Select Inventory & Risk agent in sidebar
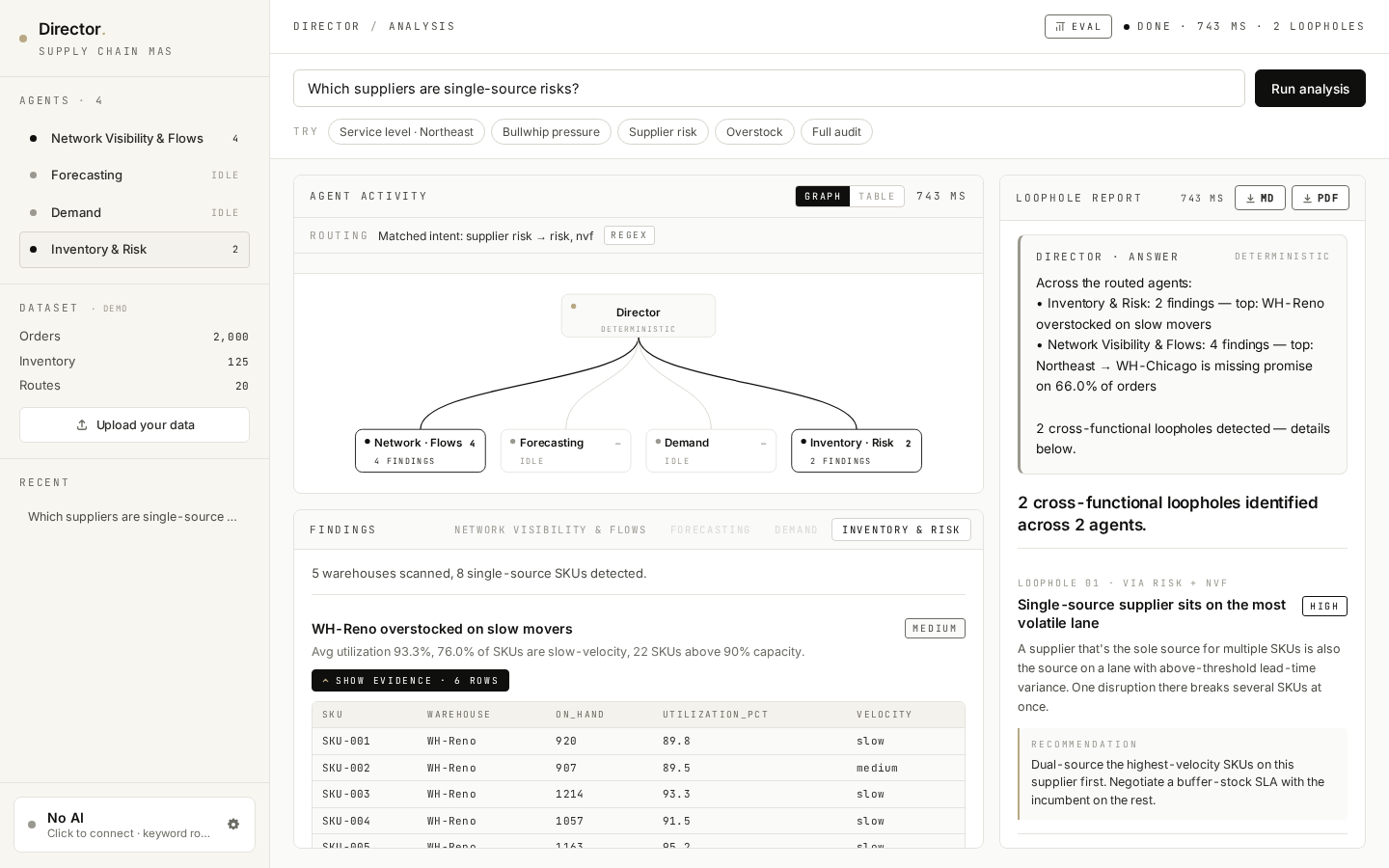Screen dimensions: 1389x868 coord(134,250)
